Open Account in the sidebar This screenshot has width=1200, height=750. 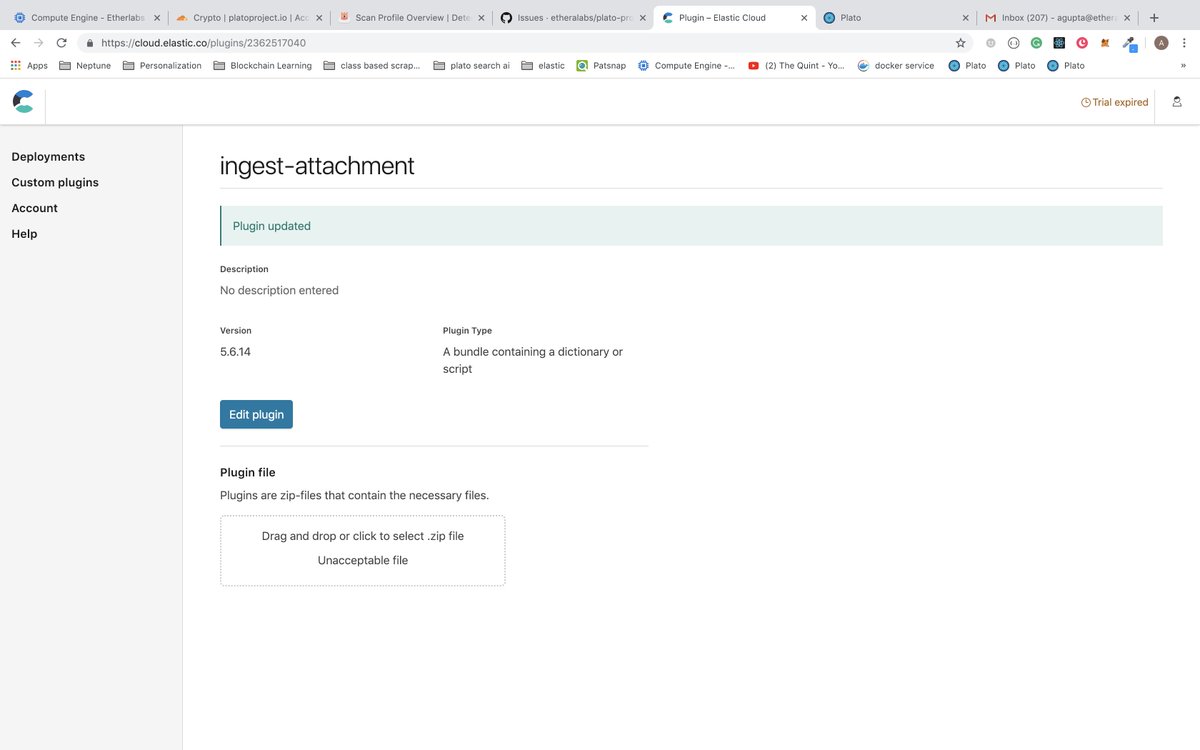(x=35, y=208)
